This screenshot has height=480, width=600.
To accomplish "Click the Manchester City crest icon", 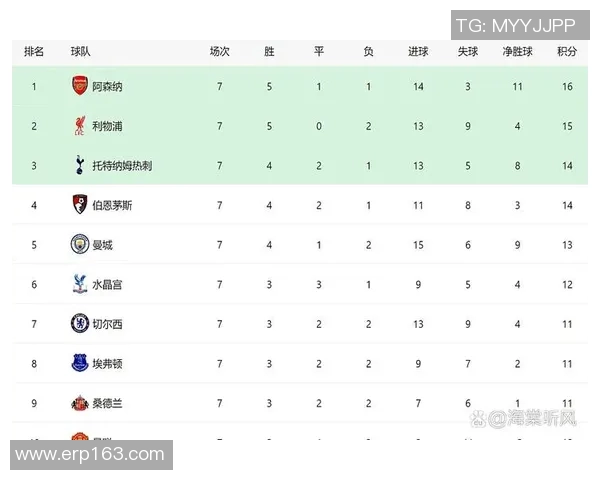I will [80, 245].
